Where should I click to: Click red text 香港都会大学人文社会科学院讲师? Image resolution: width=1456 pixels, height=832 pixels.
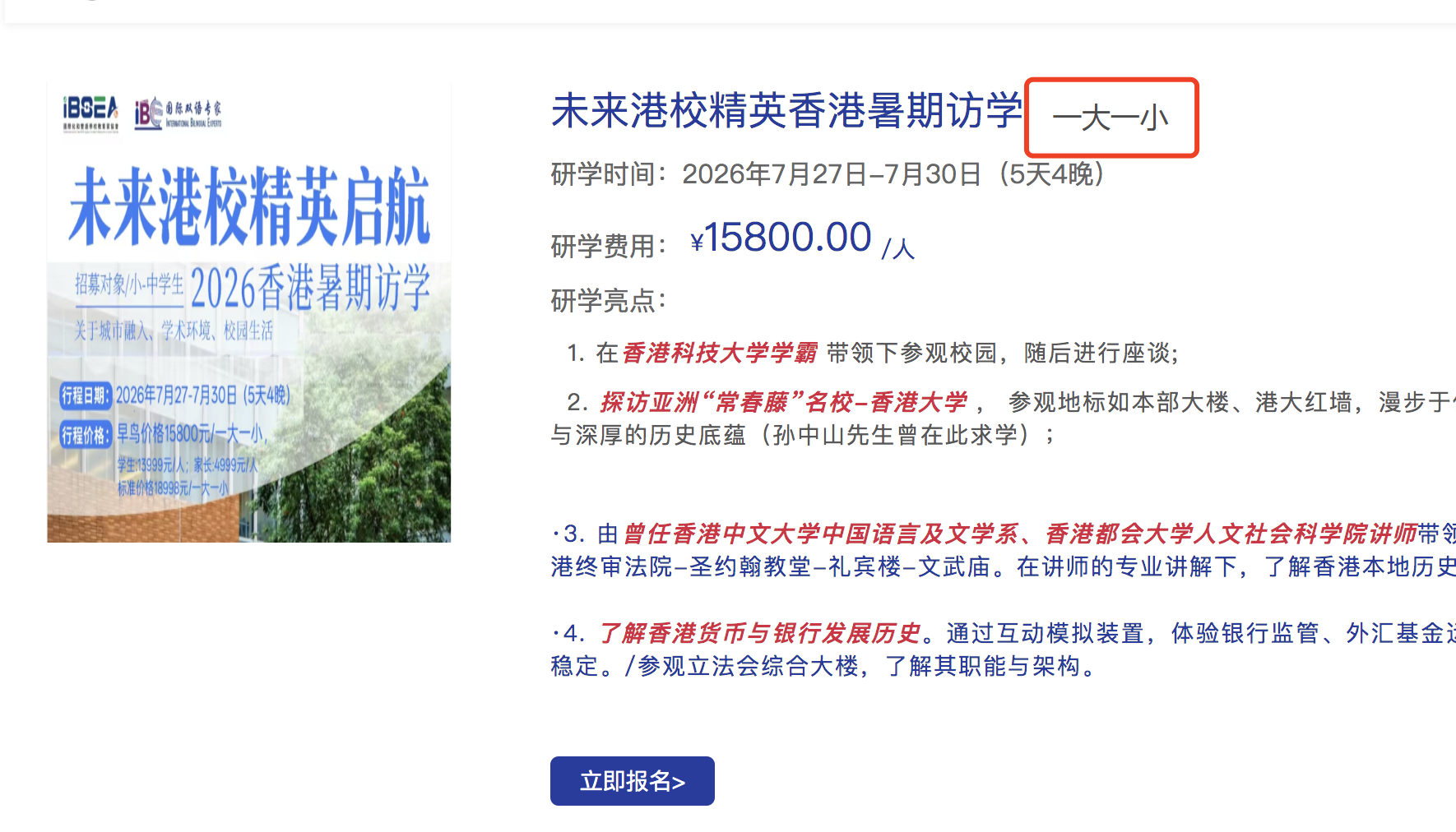[x=1231, y=534]
